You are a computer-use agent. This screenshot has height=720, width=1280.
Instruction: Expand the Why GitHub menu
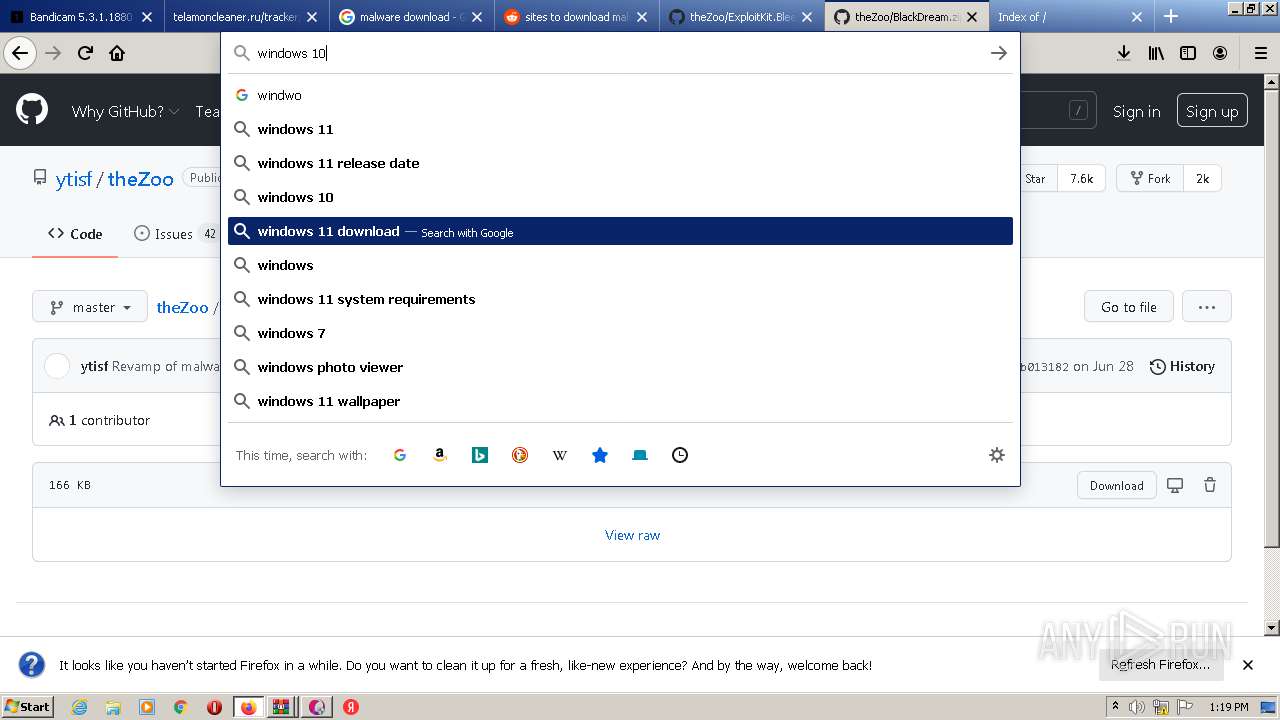click(x=125, y=111)
